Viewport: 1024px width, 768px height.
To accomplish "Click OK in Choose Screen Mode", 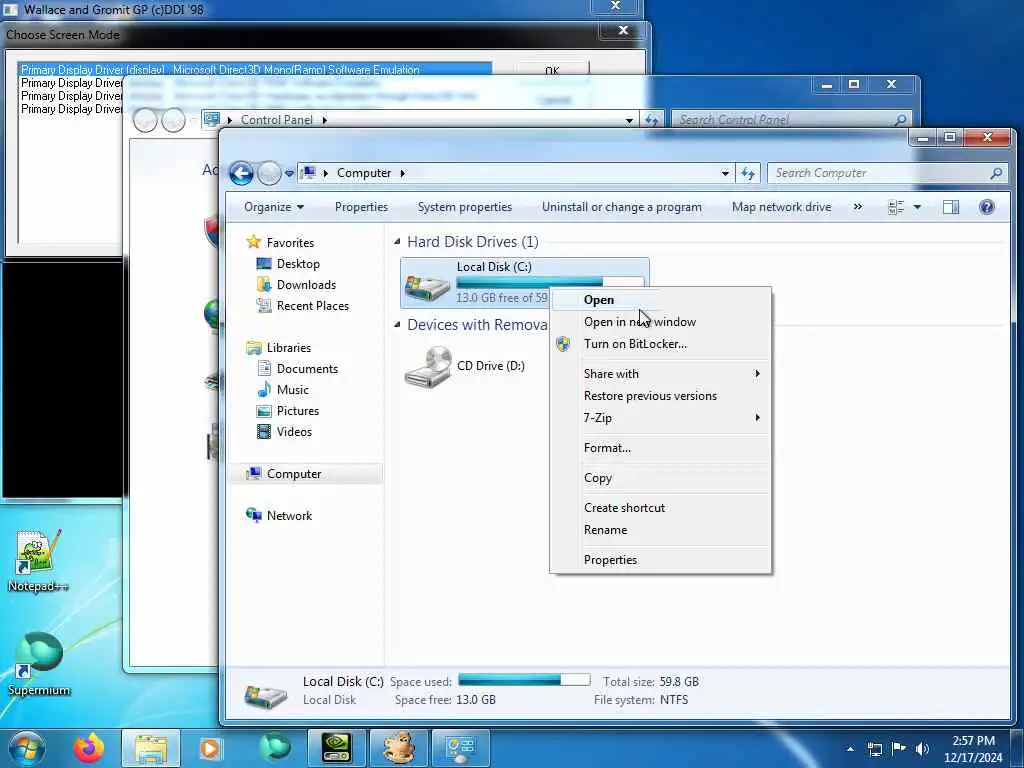I will (552, 71).
